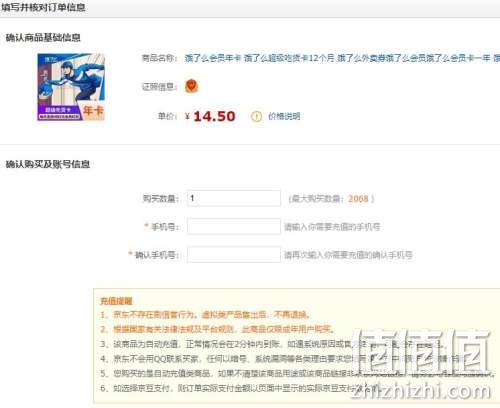This screenshot has height=408, width=500.
Task: Click the price info circle icon
Action: pos(256,116)
